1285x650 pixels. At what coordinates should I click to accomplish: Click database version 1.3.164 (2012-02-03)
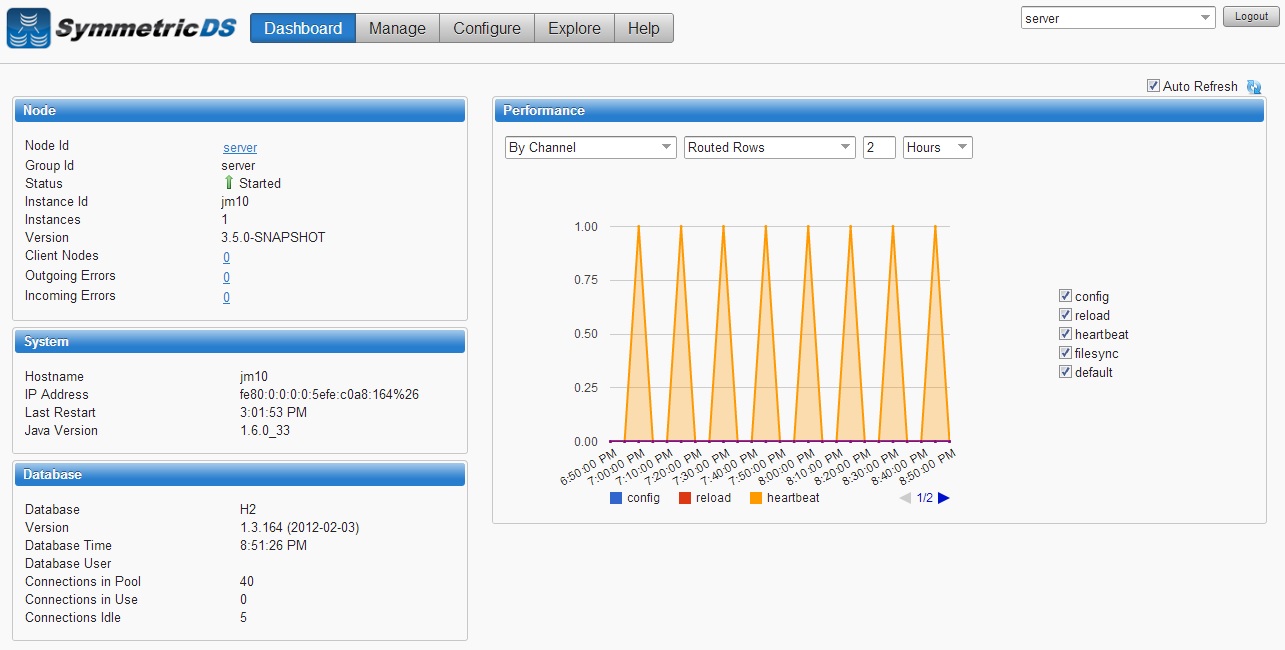[297, 528]
